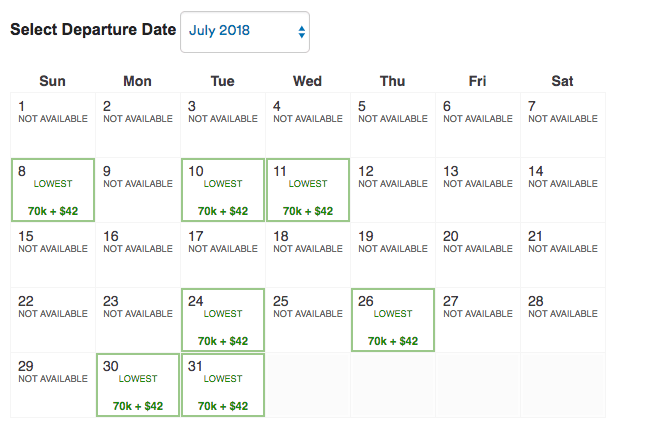This screenshot has height=436, width=659.
Task: Pick July 11 lowest fare cell
Action: pyautogui.click(x=308, y=190)
